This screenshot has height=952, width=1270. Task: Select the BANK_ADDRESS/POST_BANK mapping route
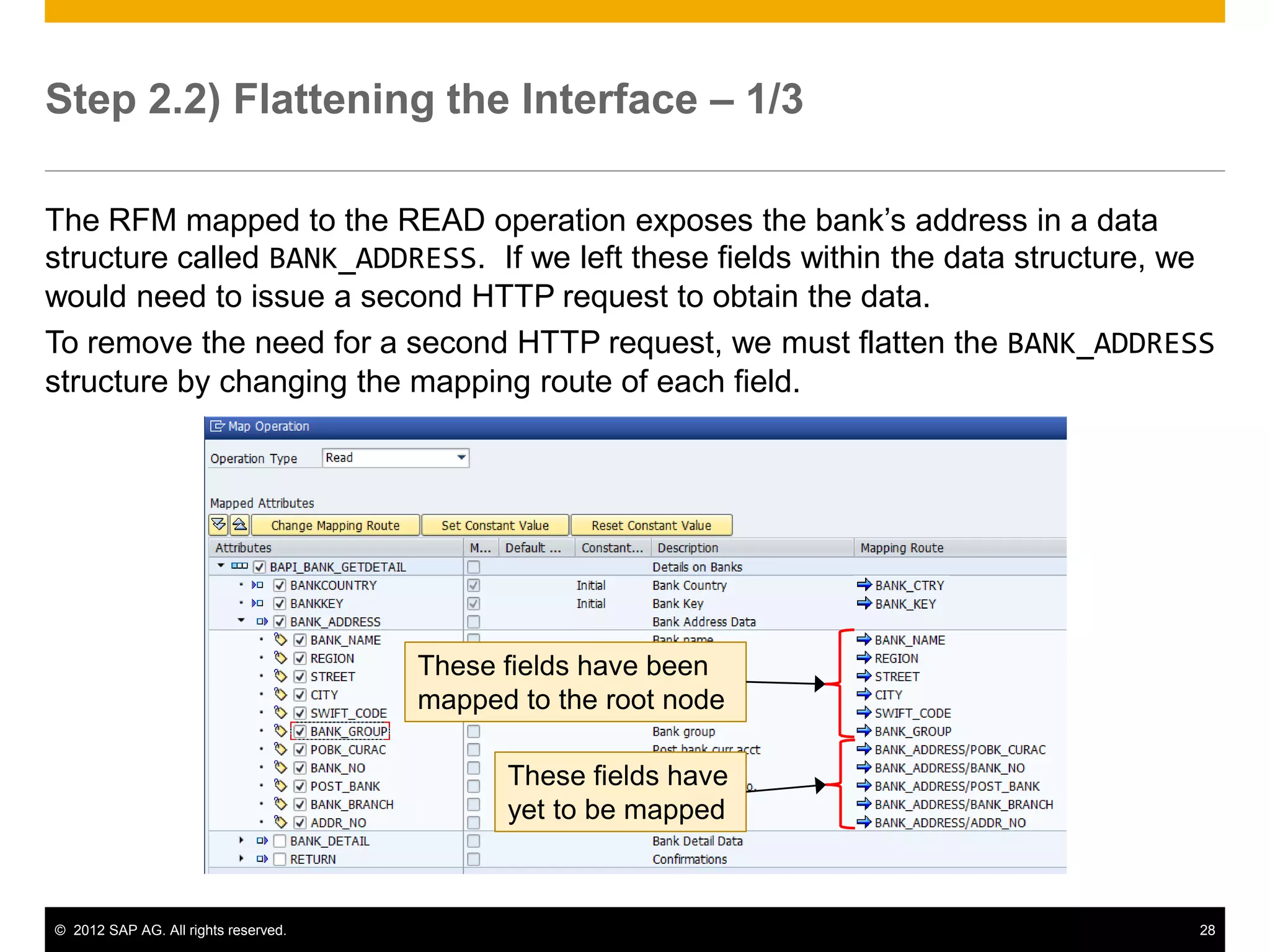957,786
